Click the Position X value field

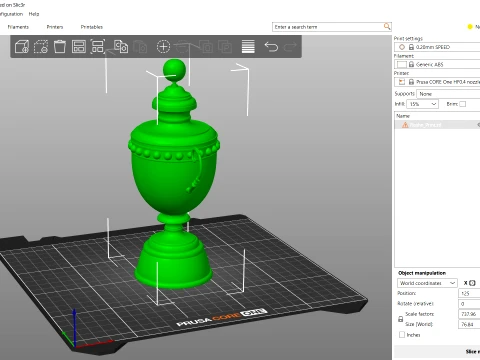(469, 293)
